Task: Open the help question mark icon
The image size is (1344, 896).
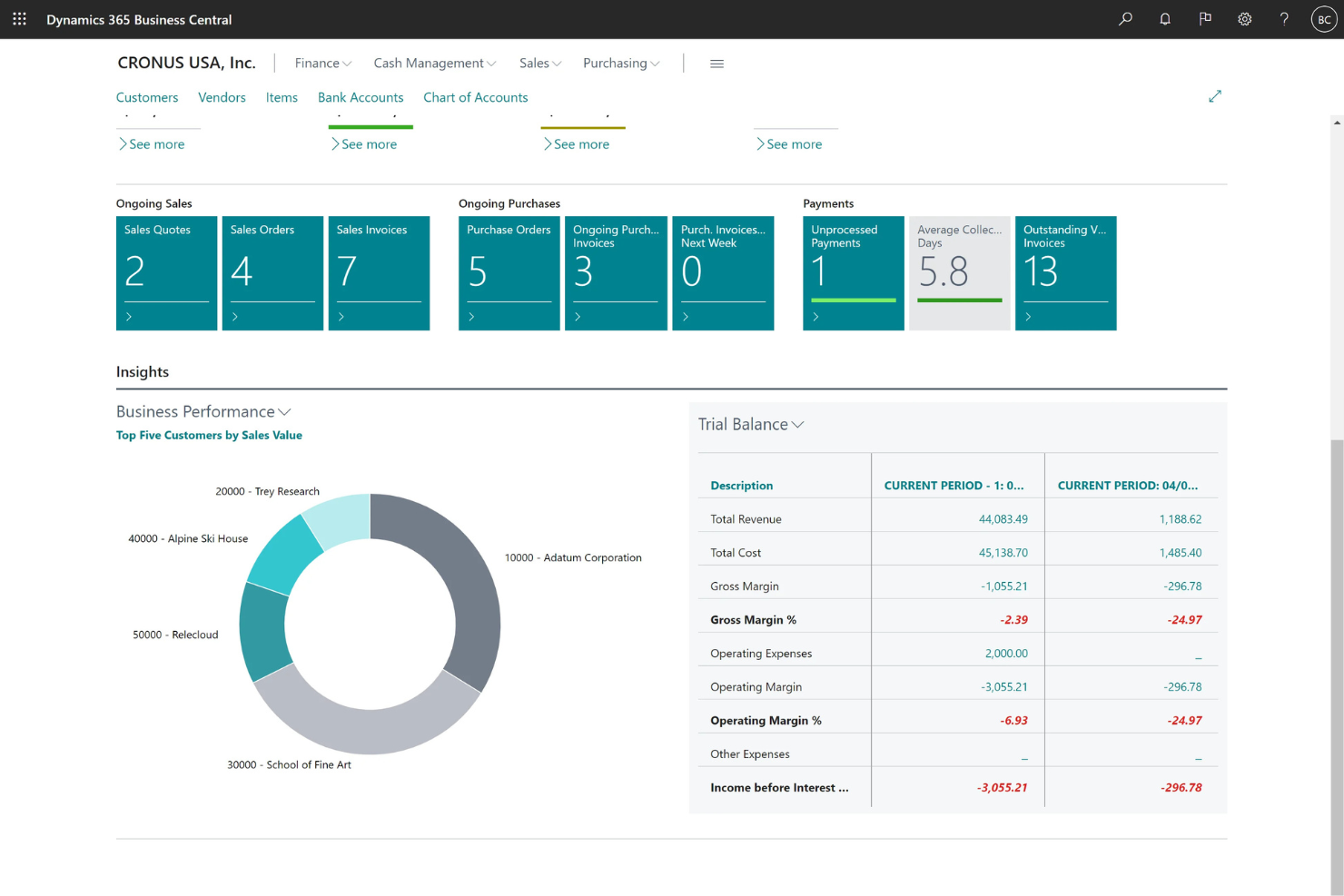Action: pyautogui.click(x=1284, y=19)
